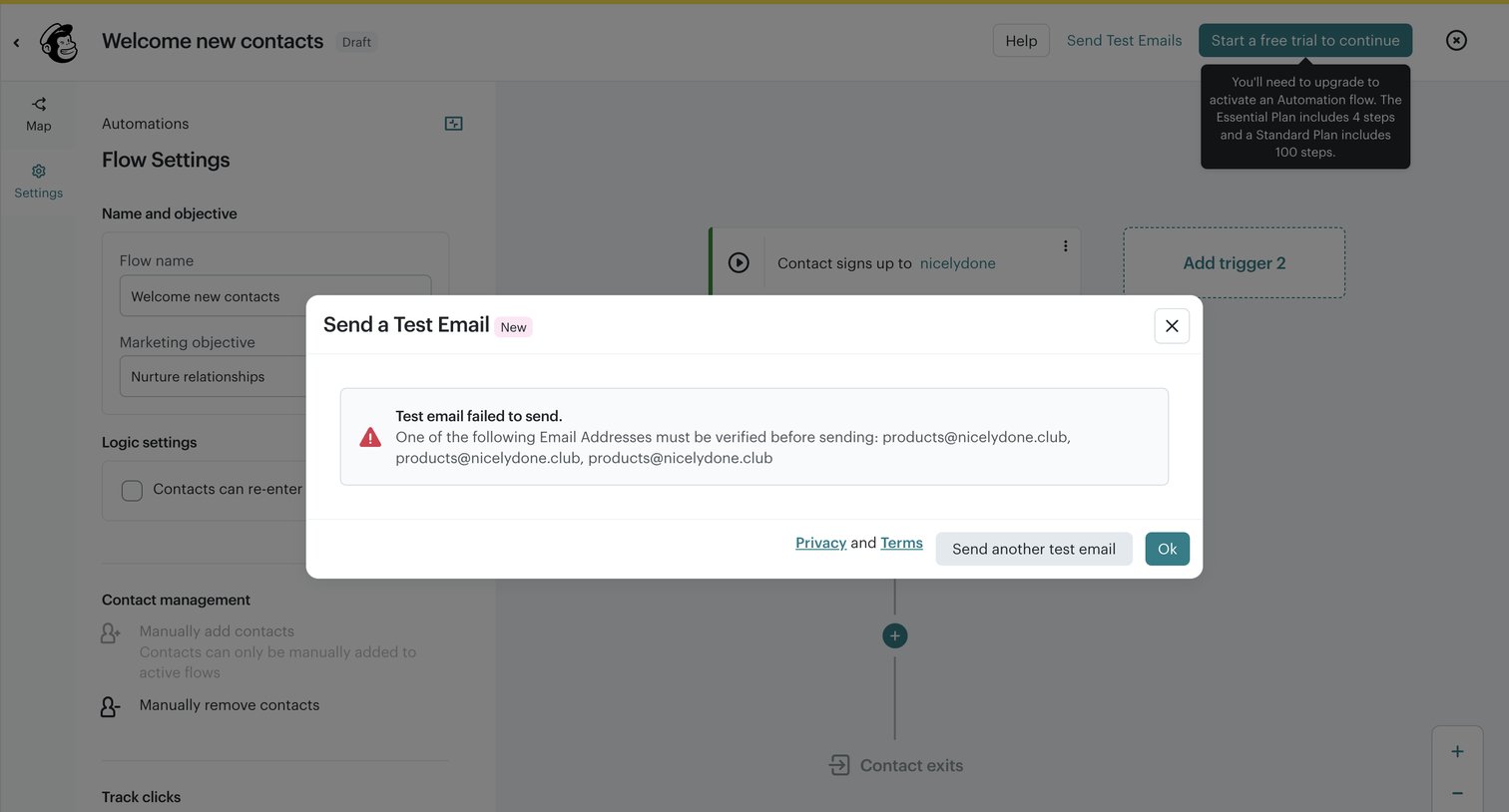Click the Track clicks heading

click(x=142, y=797)
